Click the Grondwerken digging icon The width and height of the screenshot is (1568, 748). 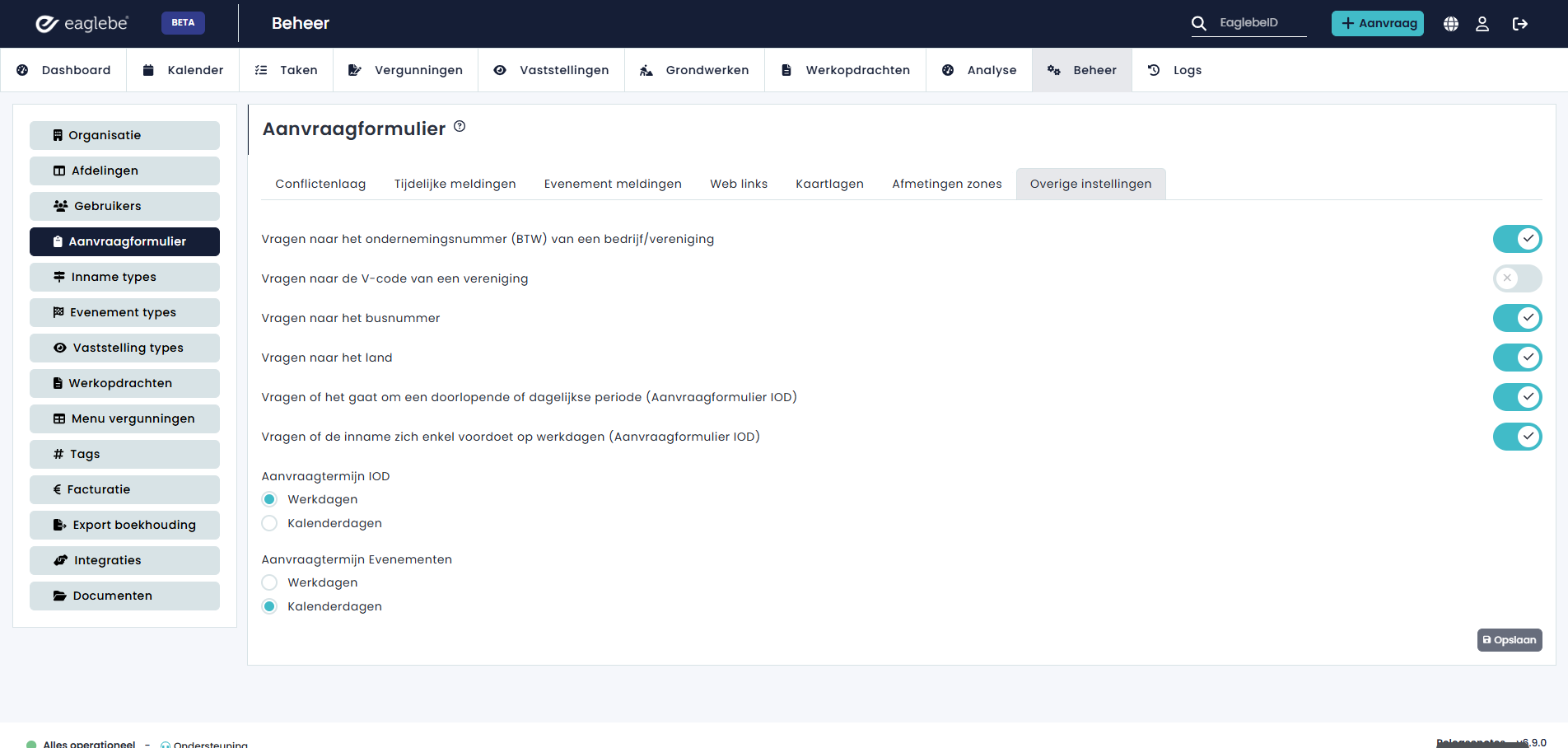coord(646,70)
